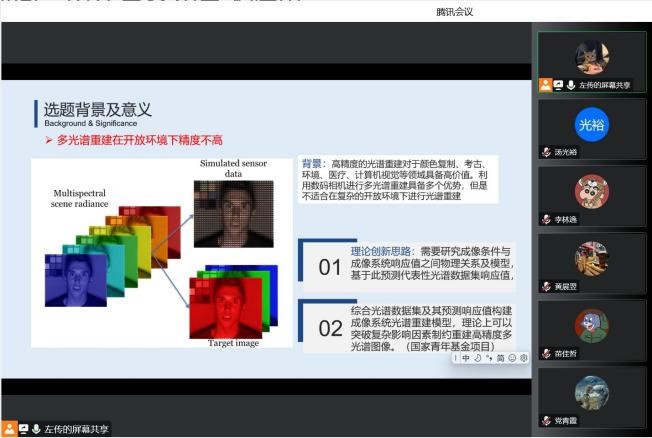Viewport: 652px width, 438px height.
Task: Click the 左传的屏幕共享 label at bottom-left
Action: [x=76, y=429]
